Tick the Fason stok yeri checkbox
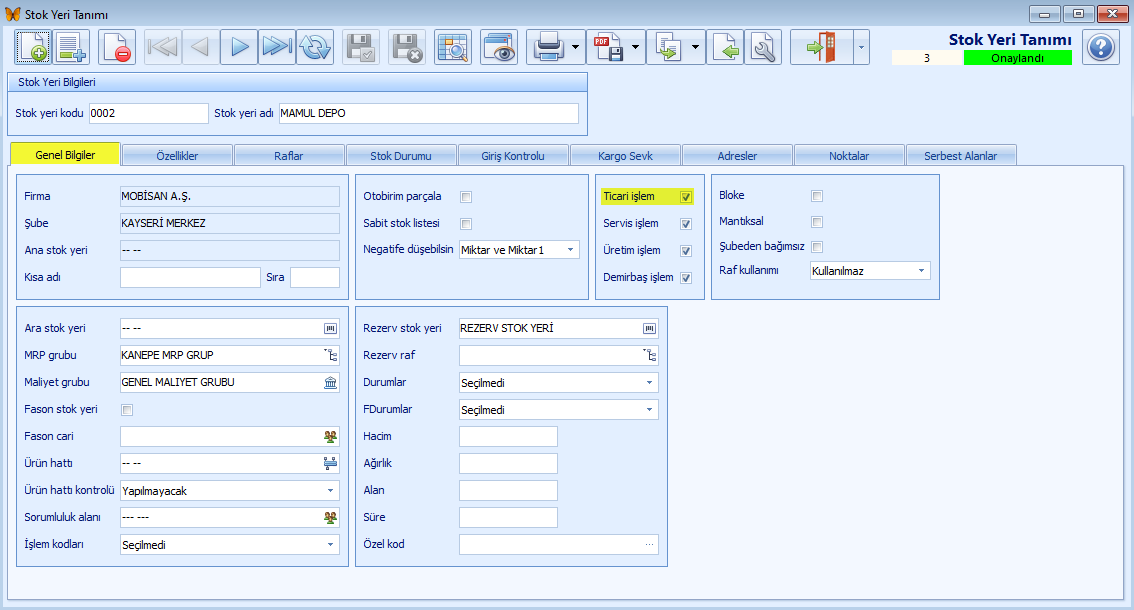Viewport: 1134px width, 610px height. coord(127,410)
